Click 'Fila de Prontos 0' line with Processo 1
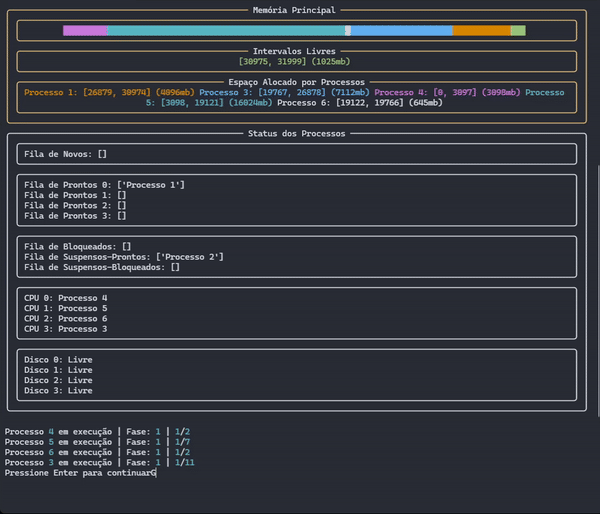The height and width of the screenshot is (514, 600). coord(104,185)
